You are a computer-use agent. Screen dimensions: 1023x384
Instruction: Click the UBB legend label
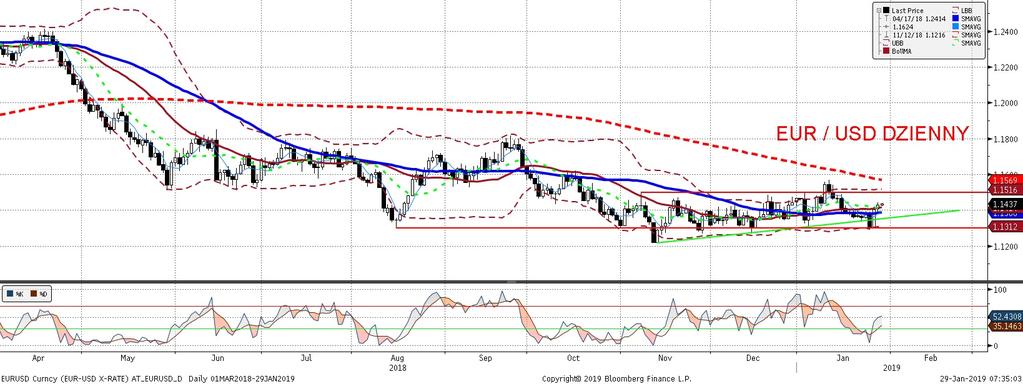[897, 43]
